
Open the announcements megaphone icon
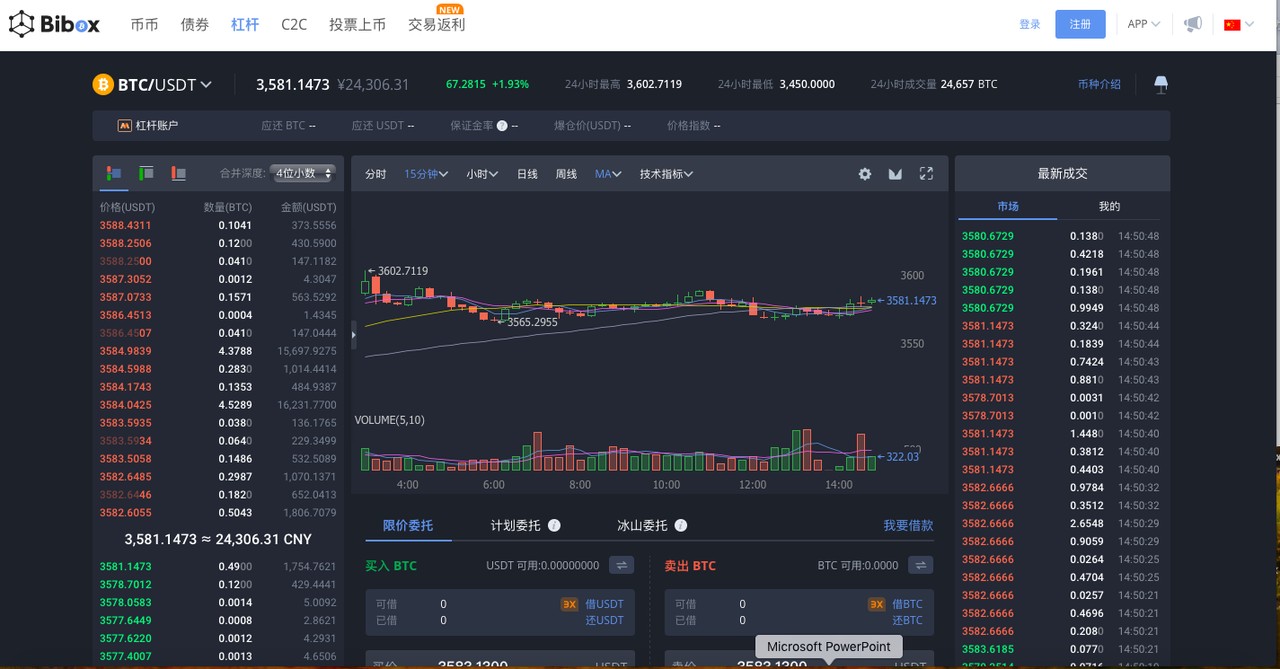(x=1192, y=24)
